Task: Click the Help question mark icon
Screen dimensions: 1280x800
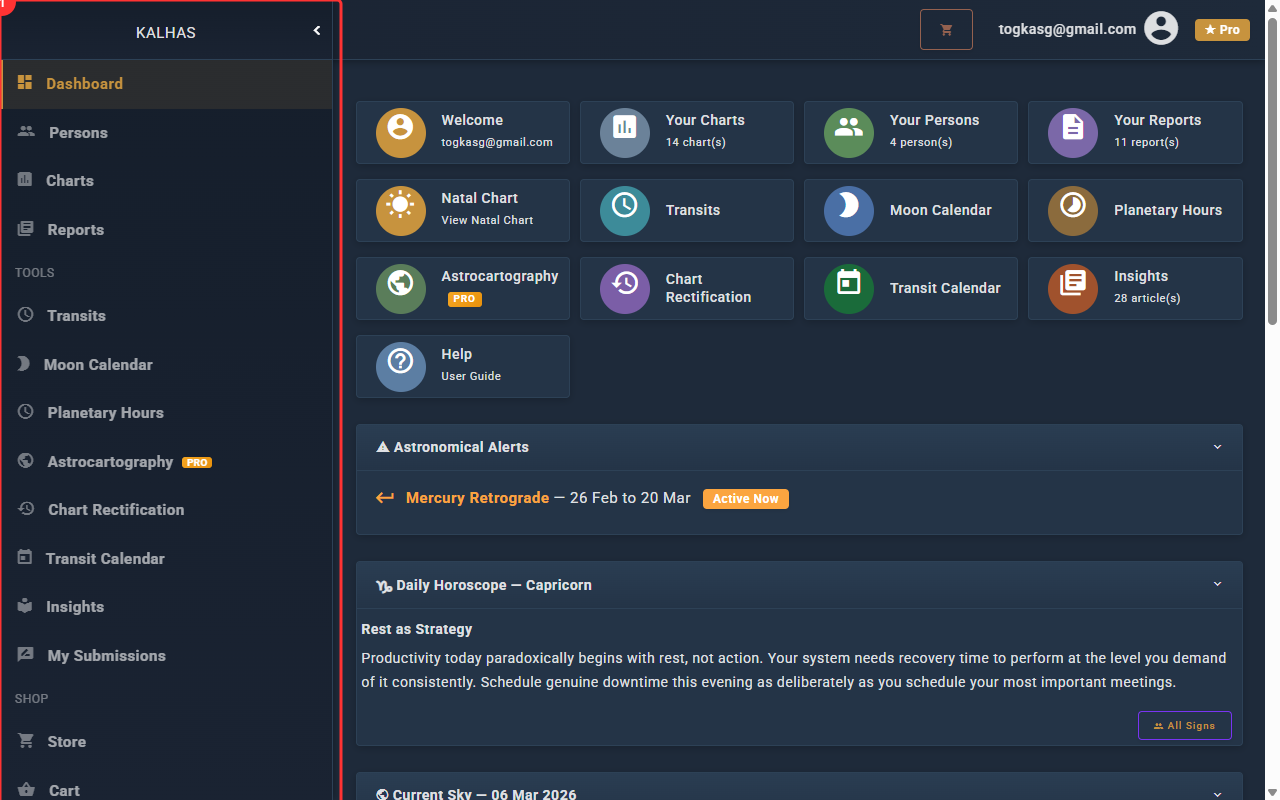Action: 400,366
